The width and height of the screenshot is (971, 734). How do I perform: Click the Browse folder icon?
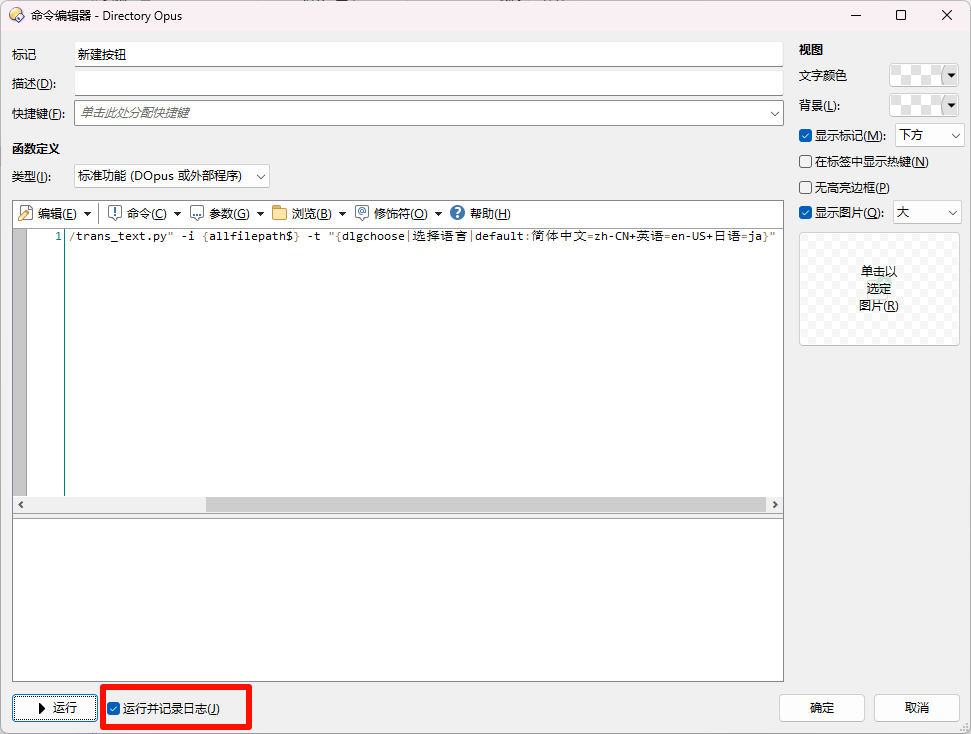click(x=280, y=213)
